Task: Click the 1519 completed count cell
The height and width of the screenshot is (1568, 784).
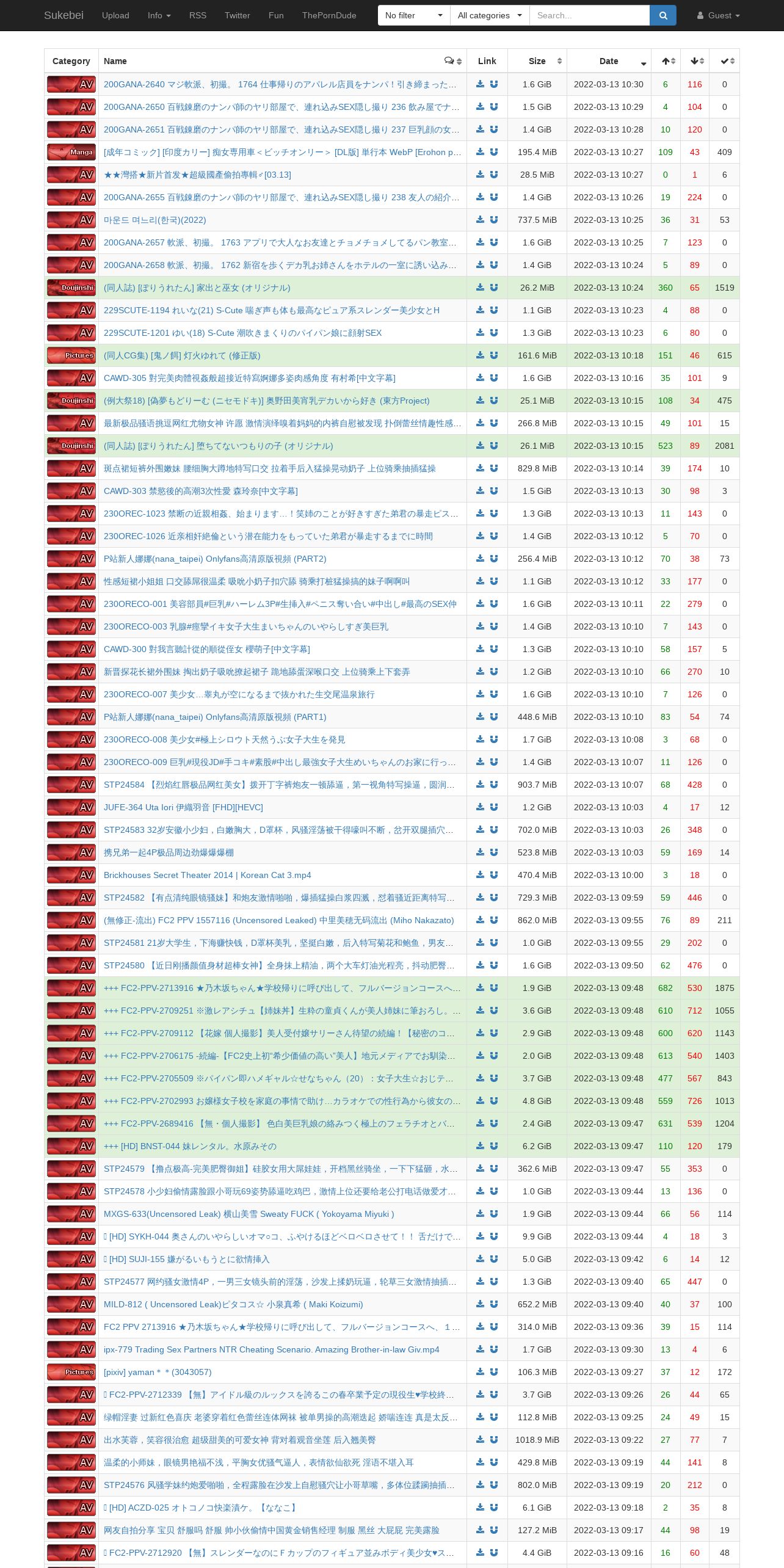Action: click(725, 288)
